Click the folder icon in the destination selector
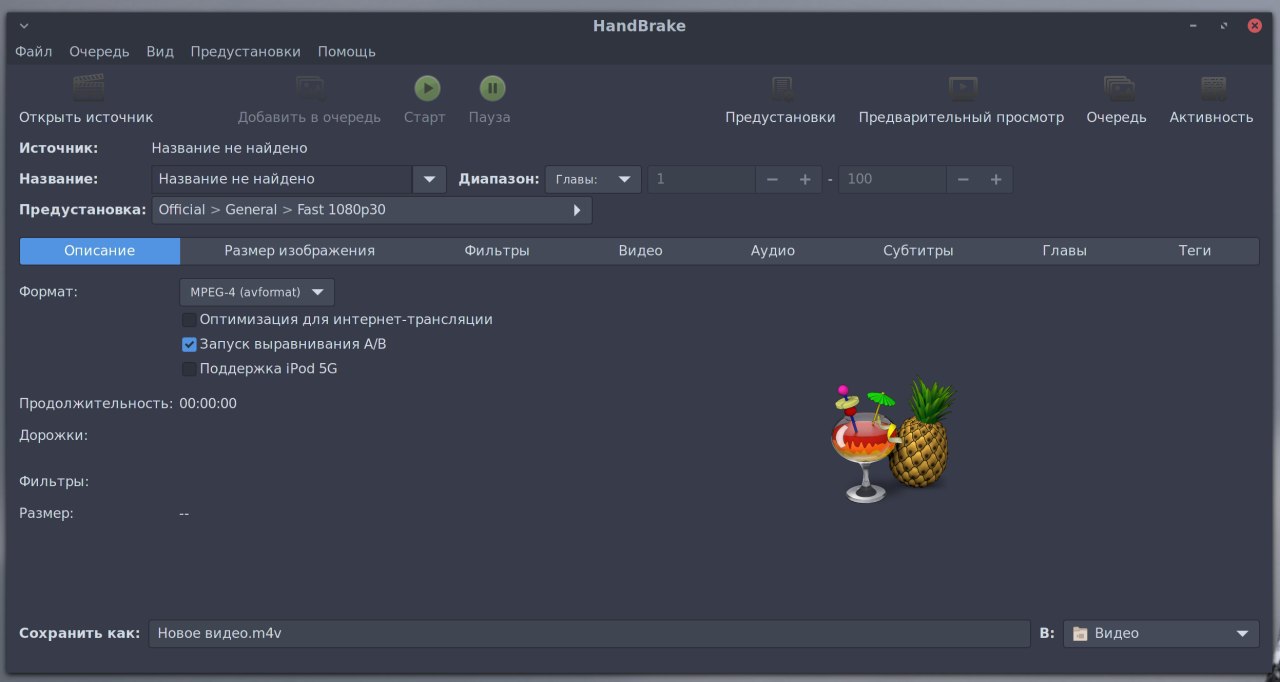Screen dimensions: 1280x682 pyautogui.click(x=1080, y=633)
